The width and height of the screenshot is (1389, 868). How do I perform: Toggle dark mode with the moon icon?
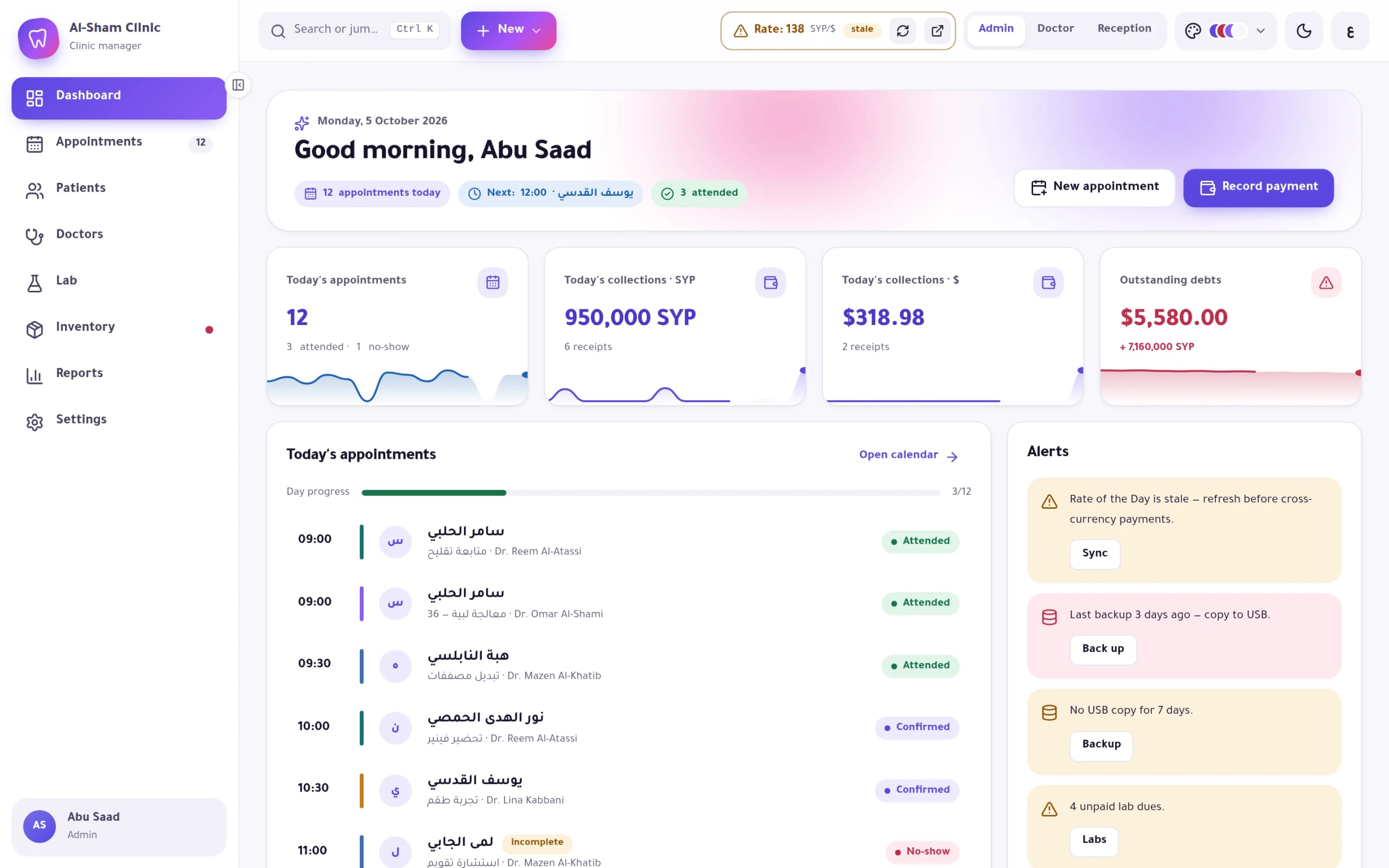tap(1303, 30)
